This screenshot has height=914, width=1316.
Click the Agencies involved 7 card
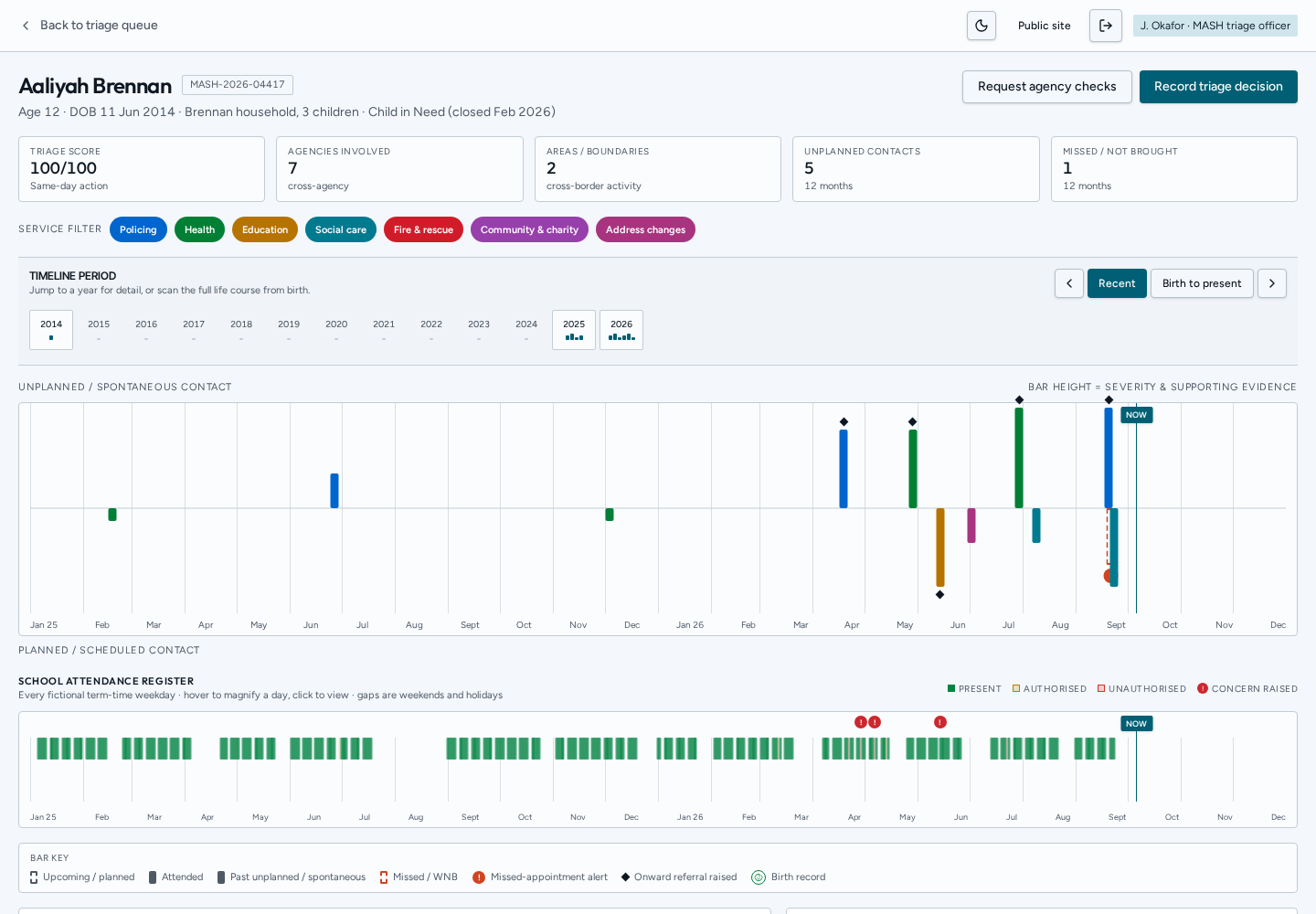(x=399, y=169)
